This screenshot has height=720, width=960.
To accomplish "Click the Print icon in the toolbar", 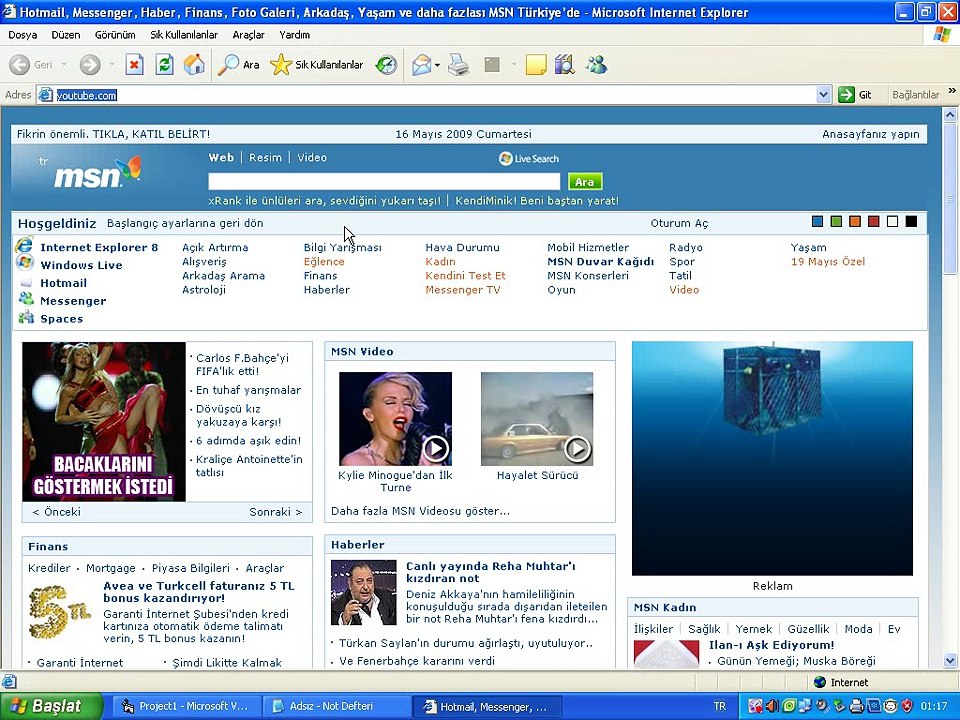I will pos(458,64).
